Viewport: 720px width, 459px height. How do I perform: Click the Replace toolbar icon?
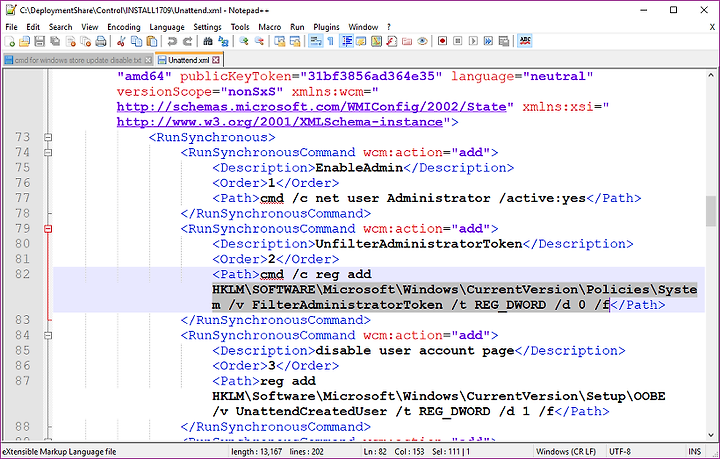[223, 42]
